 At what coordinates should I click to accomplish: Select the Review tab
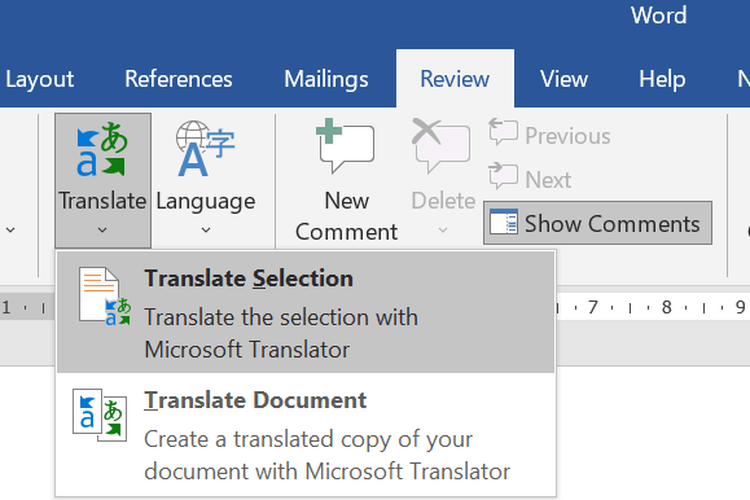(x=455, y=79)
